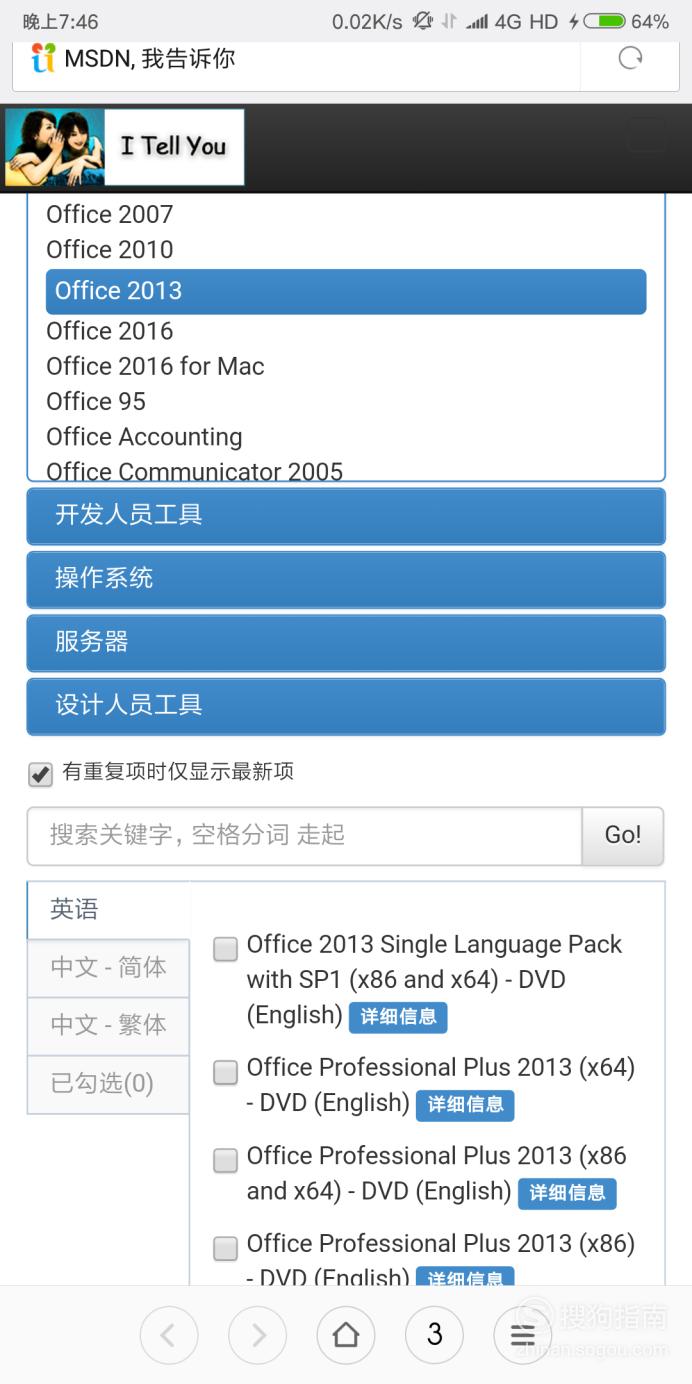Tap the browser page reload icon

(630, 58)
